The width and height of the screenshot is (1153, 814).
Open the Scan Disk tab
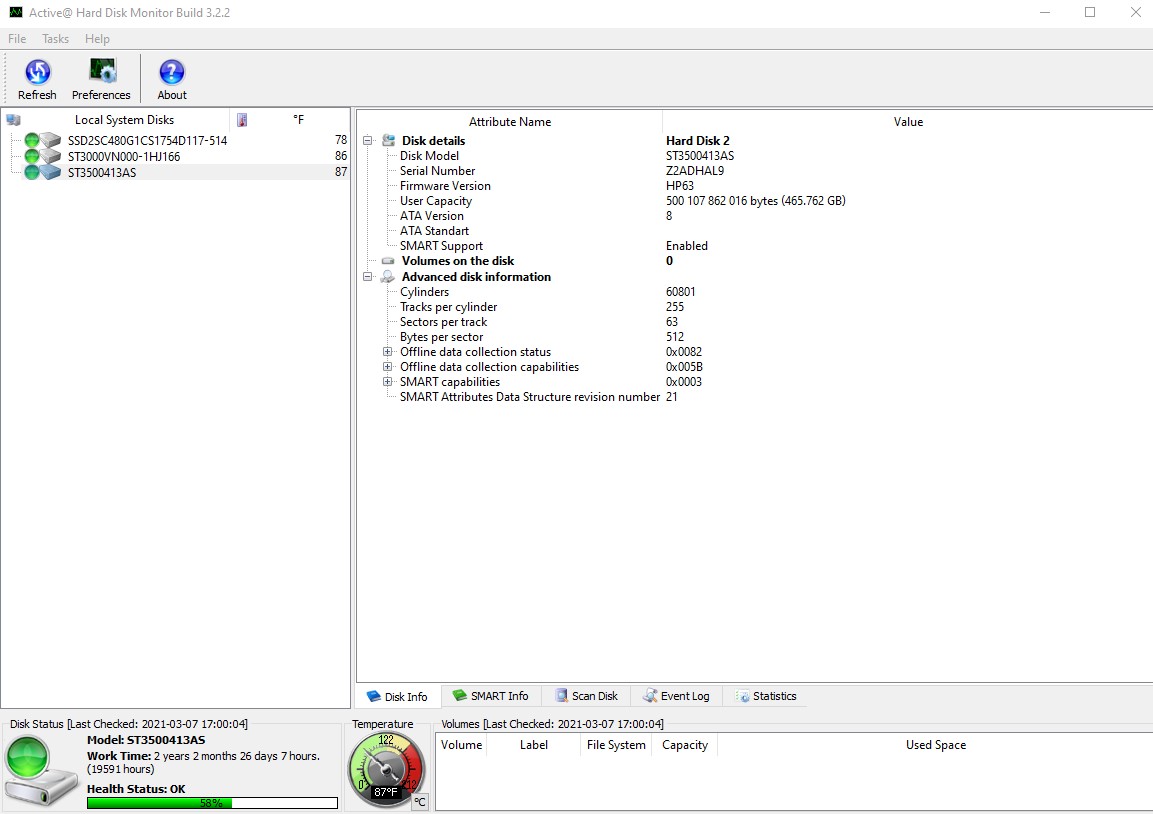click(x=586, y=696)
